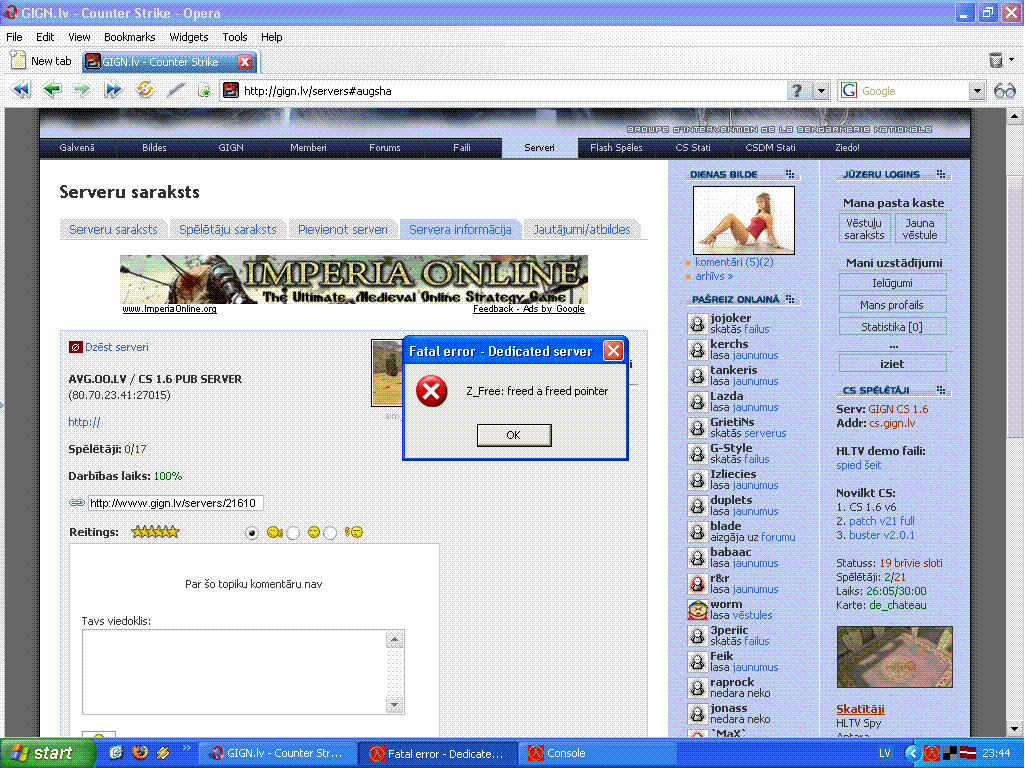Click the red X delete icon beside Dzēst serveri
Image resolution: width=1025 pixels, height=768 pixels.
pos(75,347)
